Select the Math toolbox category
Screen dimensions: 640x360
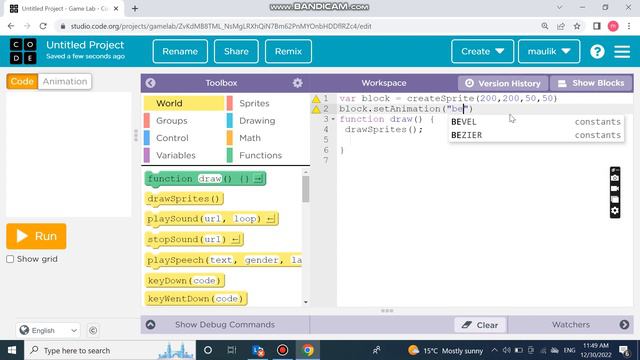268,138
